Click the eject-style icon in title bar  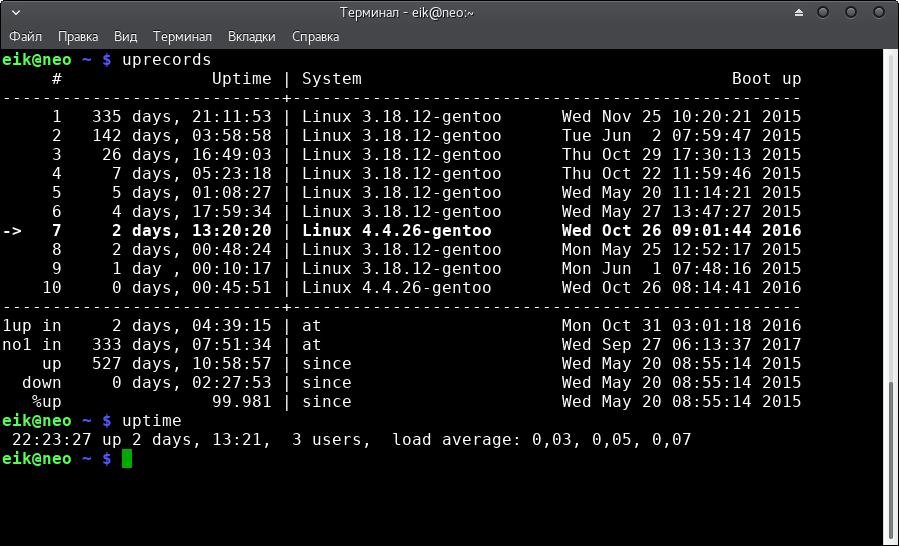pyautogui.click(x=799, y=12)
